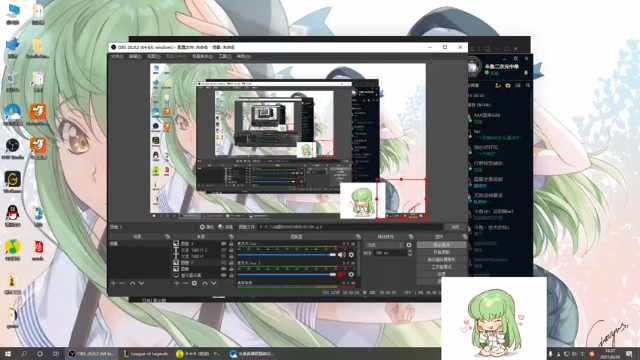Toggle lock on the 图像 3 source

tap(231, 244)
